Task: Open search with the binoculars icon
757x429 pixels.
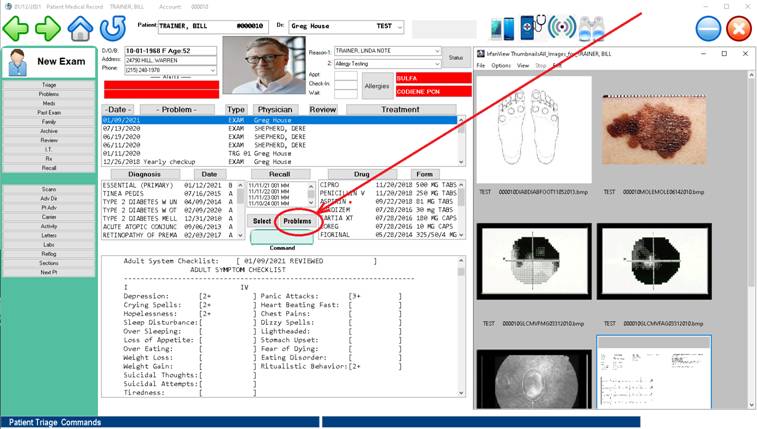Action: 594,28
